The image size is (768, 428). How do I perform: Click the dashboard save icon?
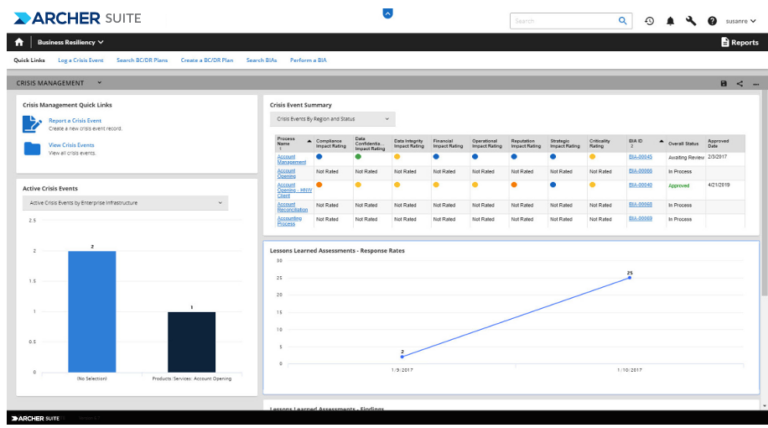coord(724,84)
